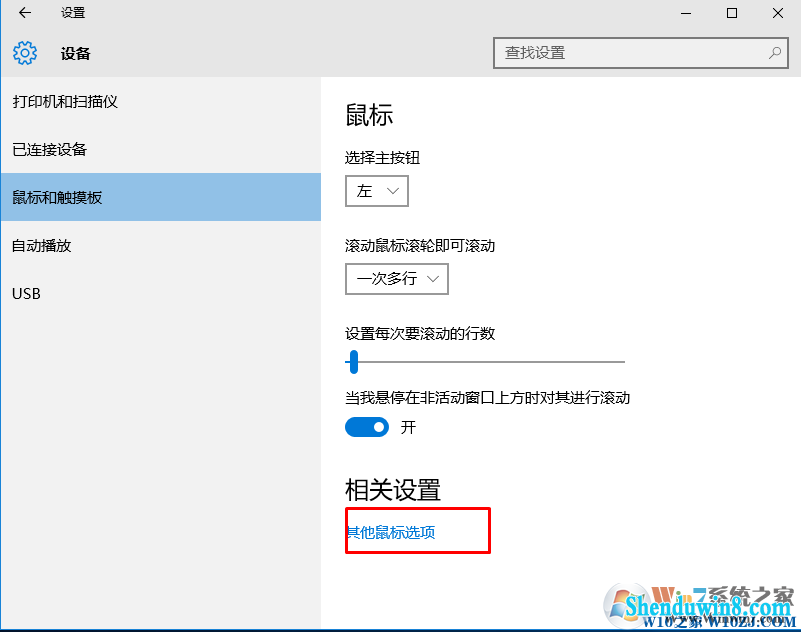The height and width of the screenshot is (632, 801).
Task: Minimize the 设置 window
Action: tap(686, 13)
